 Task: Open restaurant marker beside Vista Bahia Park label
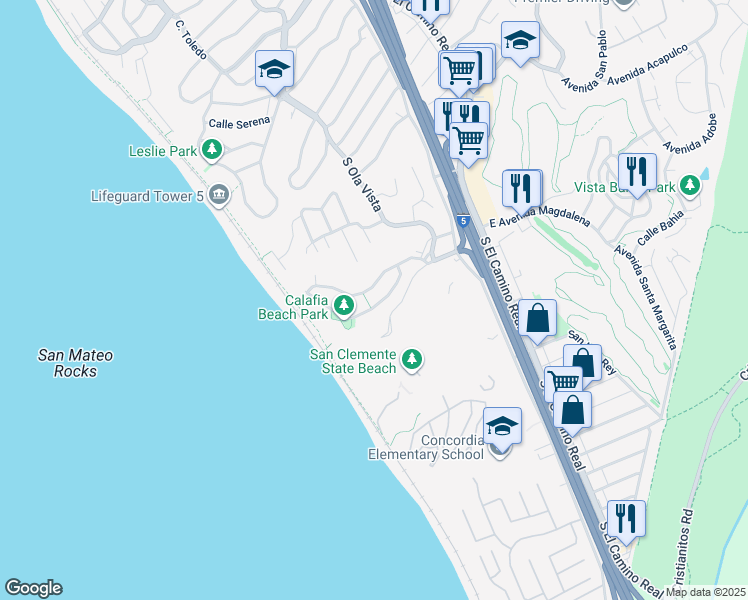(637, 175)
